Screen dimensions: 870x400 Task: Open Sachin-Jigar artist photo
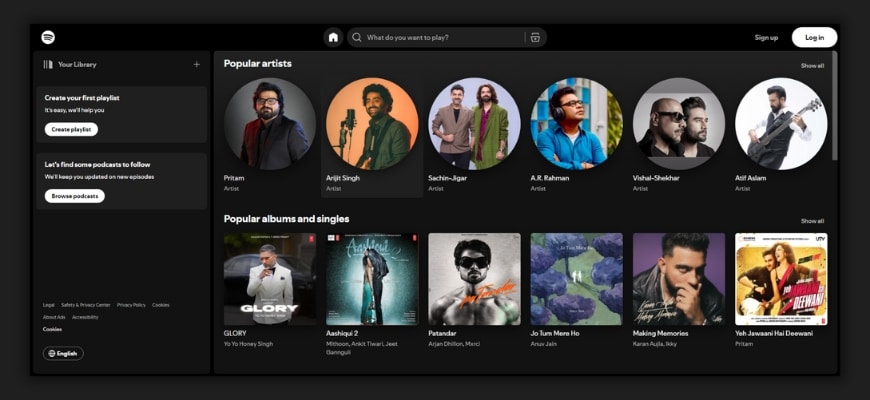pyautogui.click(x=474, y=124)
